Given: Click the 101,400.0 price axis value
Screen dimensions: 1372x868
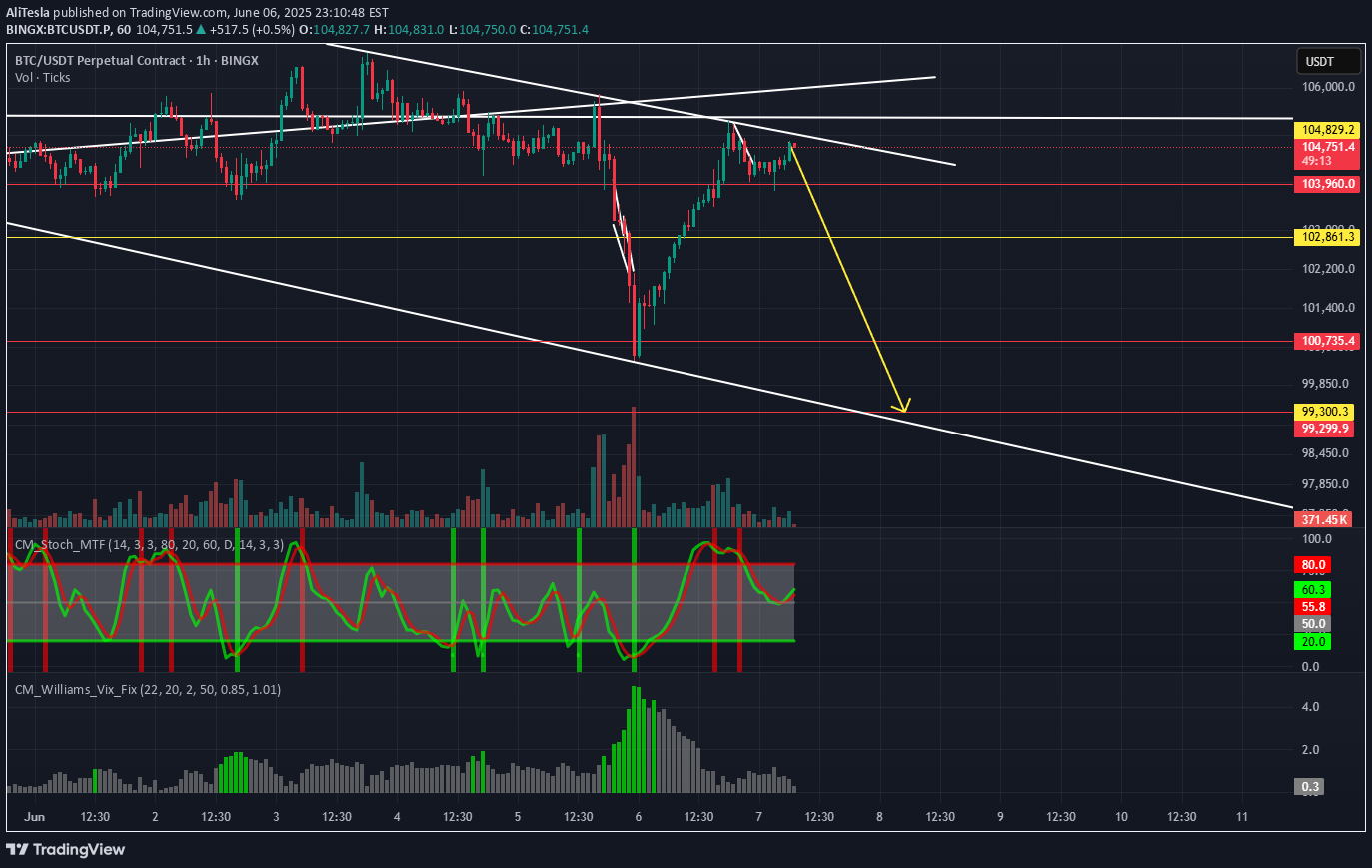Looking at the screenshot, I should click(1328, 308).
